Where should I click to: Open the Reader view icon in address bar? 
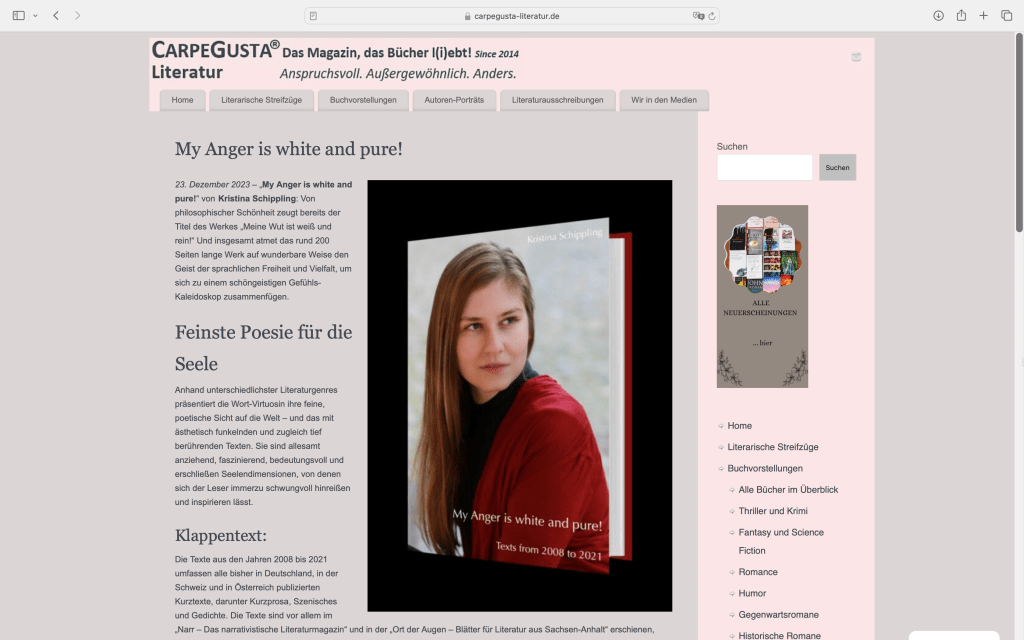[x=314, y=16]
